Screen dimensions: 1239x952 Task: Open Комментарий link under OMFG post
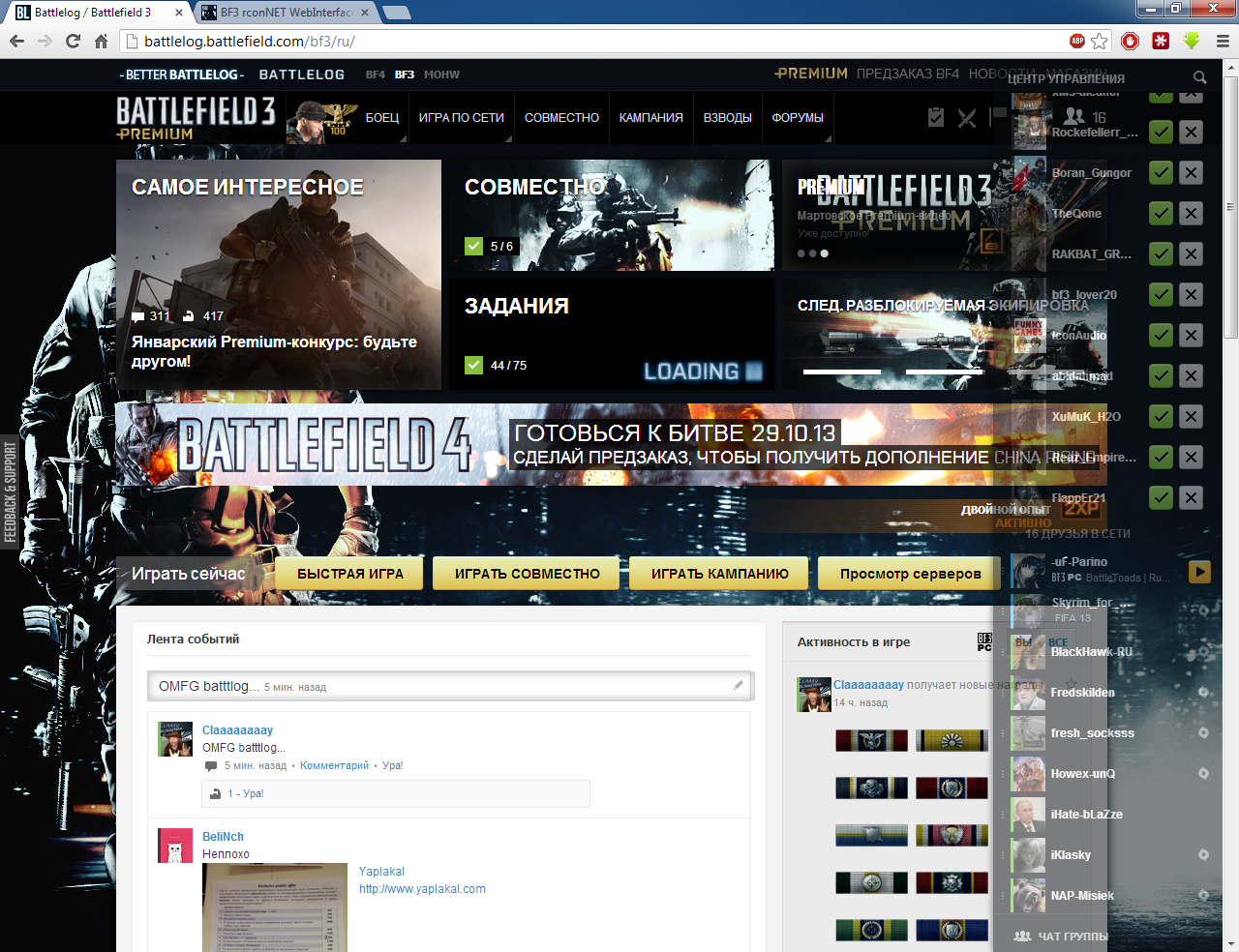(334, 765)
